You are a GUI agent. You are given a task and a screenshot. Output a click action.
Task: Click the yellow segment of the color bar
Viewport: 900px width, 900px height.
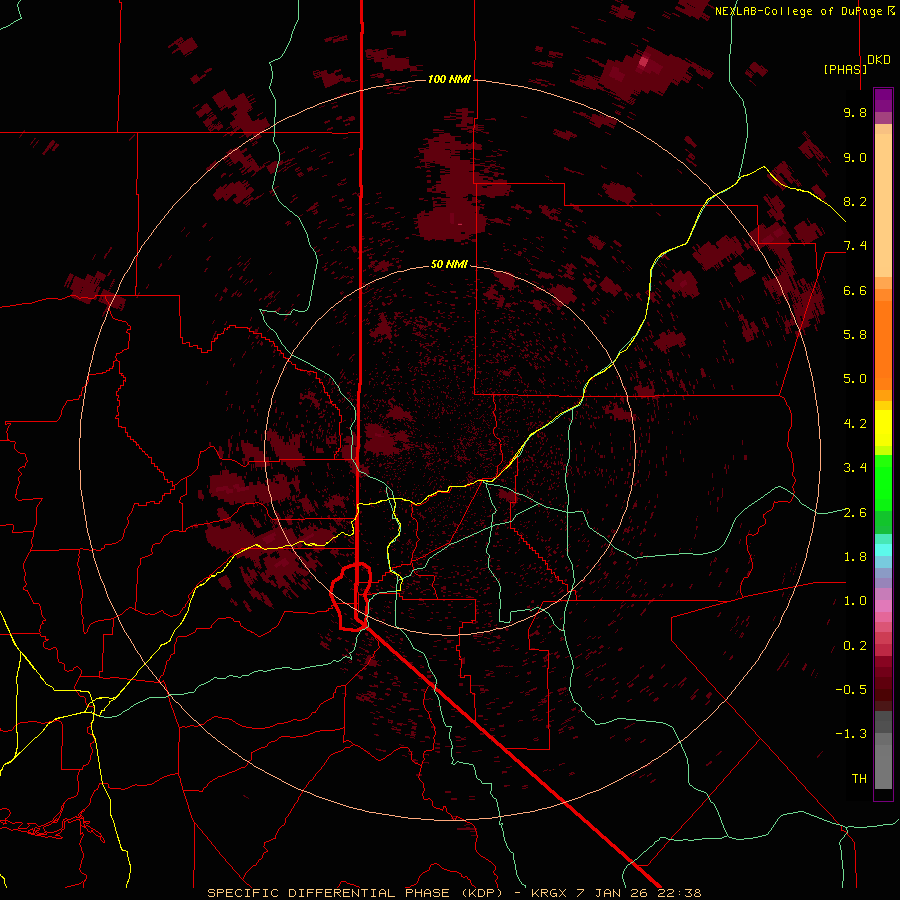tap(883, 428)
